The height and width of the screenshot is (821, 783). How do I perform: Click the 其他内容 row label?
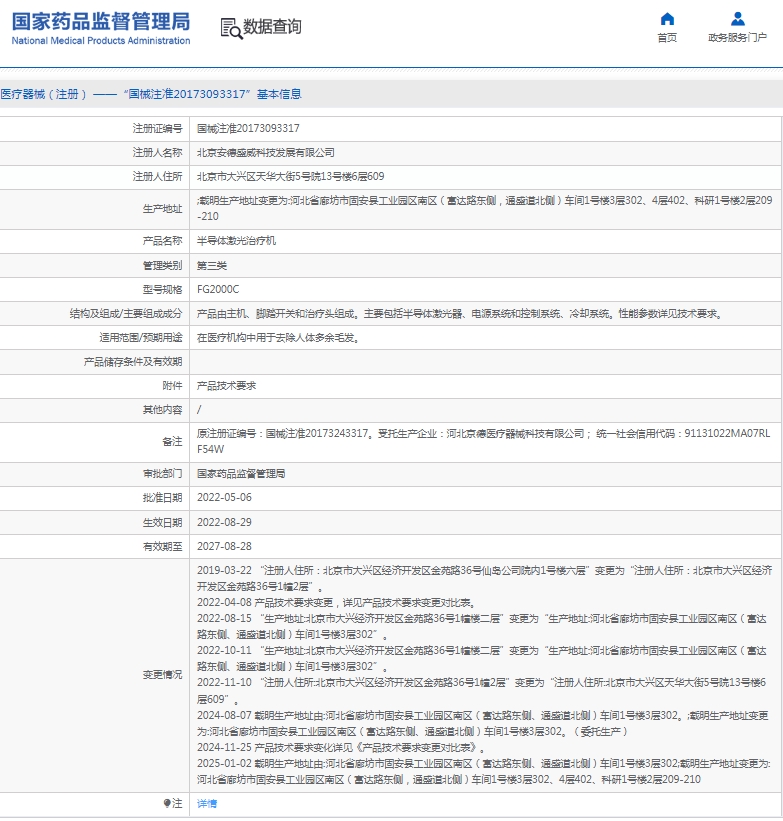point(162,410)
